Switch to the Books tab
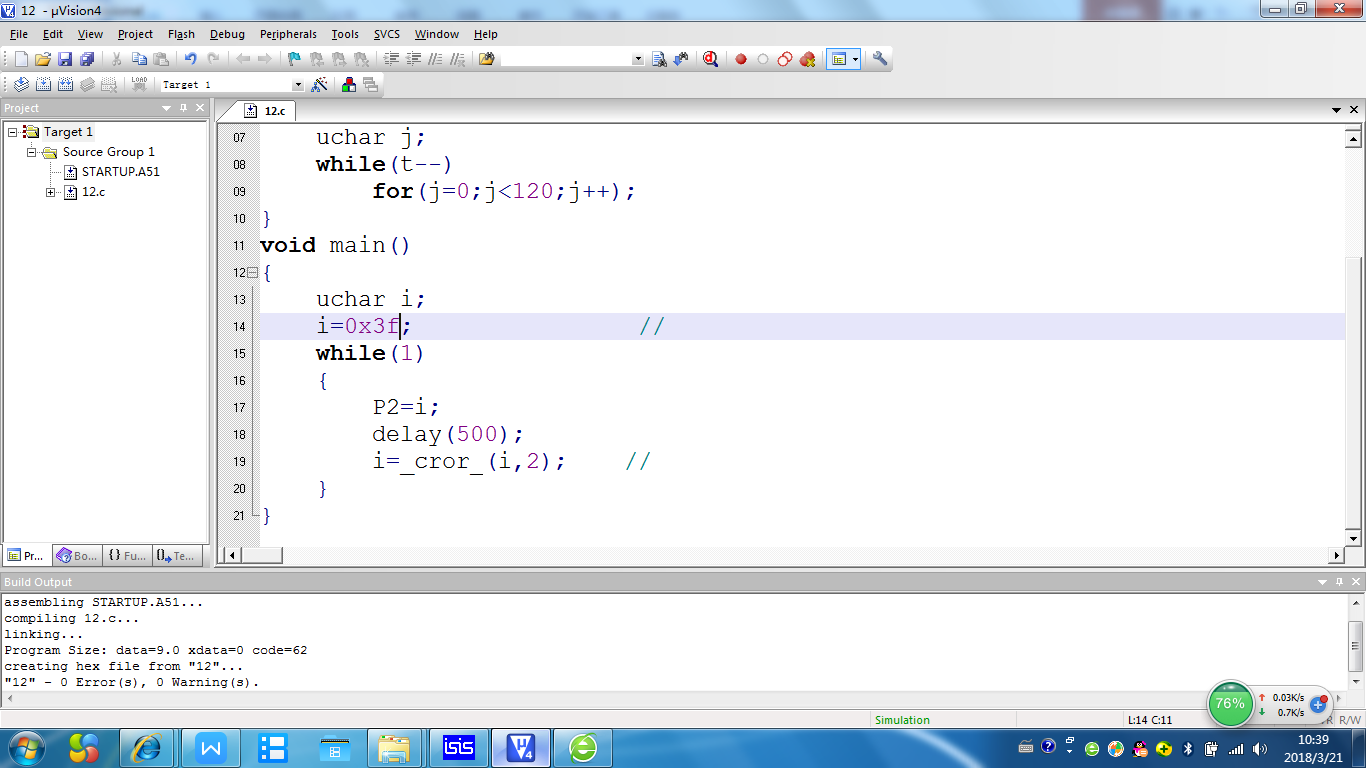Viewport: 1366px width, 768px height. (x=77, y=555)
